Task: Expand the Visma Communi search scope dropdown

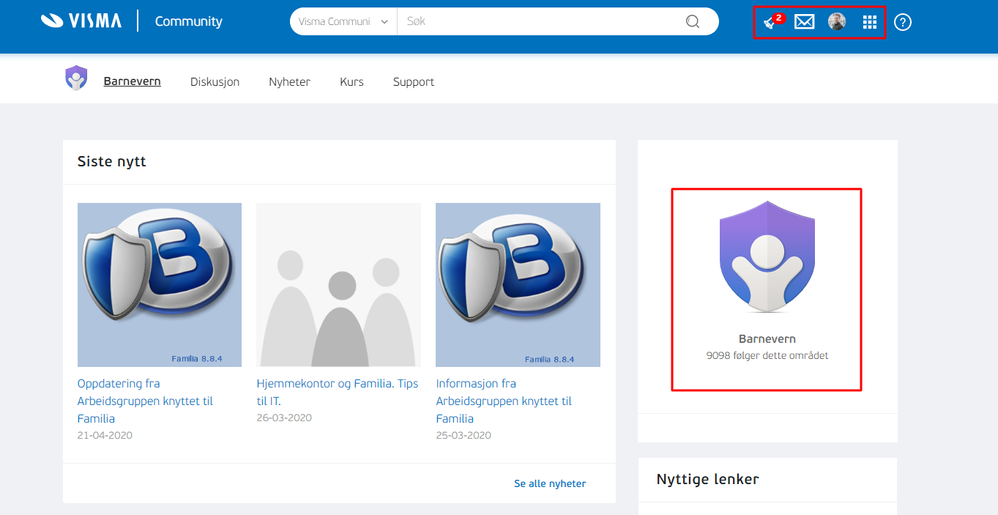Action: coord(343,22)
